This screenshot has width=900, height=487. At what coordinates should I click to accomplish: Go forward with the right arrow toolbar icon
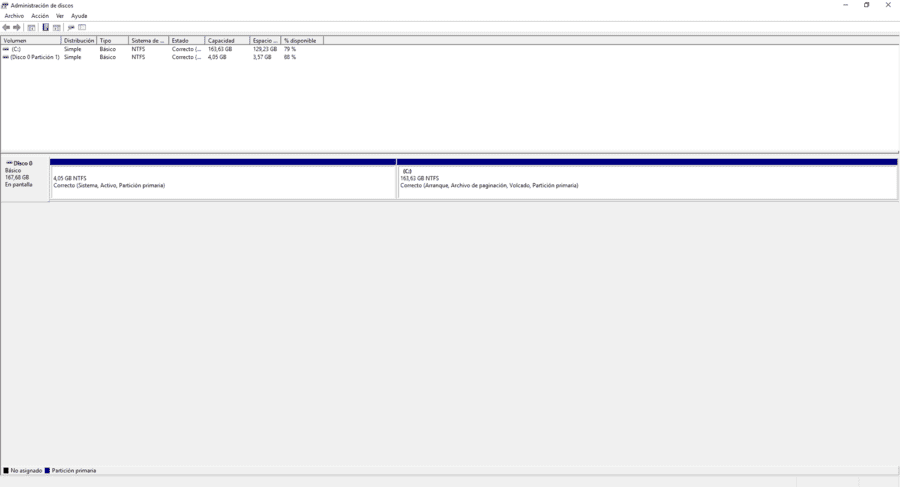[x=17, y=28]
